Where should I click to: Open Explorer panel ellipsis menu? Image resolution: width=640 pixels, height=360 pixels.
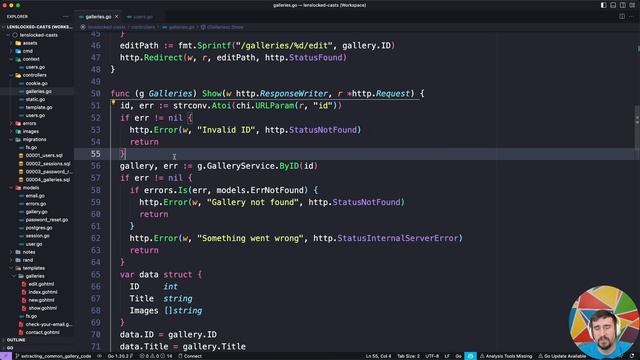point(65,17)
